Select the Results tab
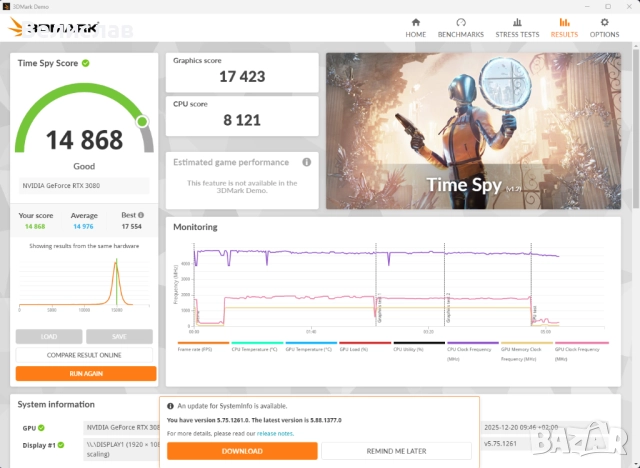Viewport: 640px width, 468px height. click(564, 28)
